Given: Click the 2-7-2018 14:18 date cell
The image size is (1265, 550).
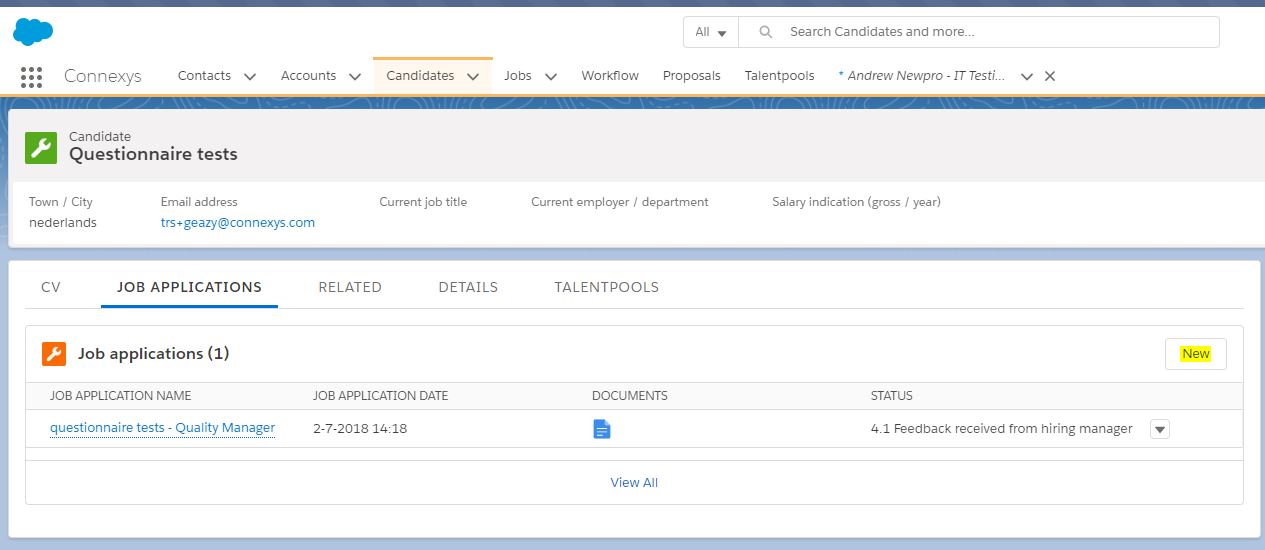Looking at the screenshot, I should click(360, 429).
